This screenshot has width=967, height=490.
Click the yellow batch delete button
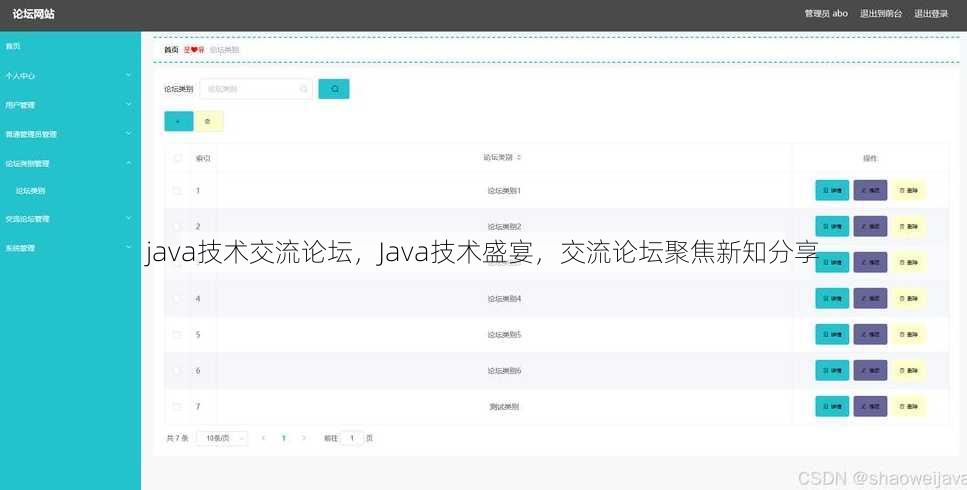click(208, 121)
